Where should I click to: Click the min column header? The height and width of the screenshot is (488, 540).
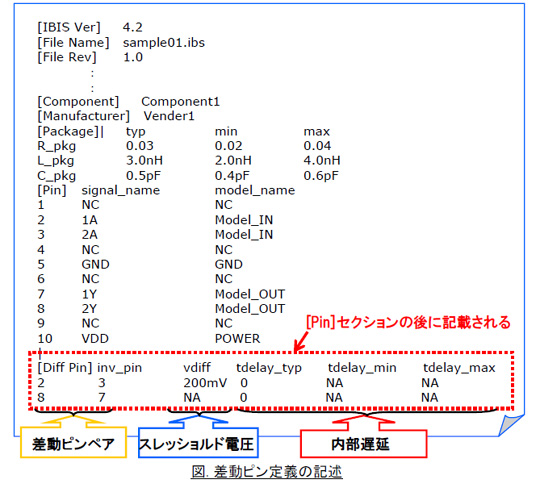tap(226, 131)
